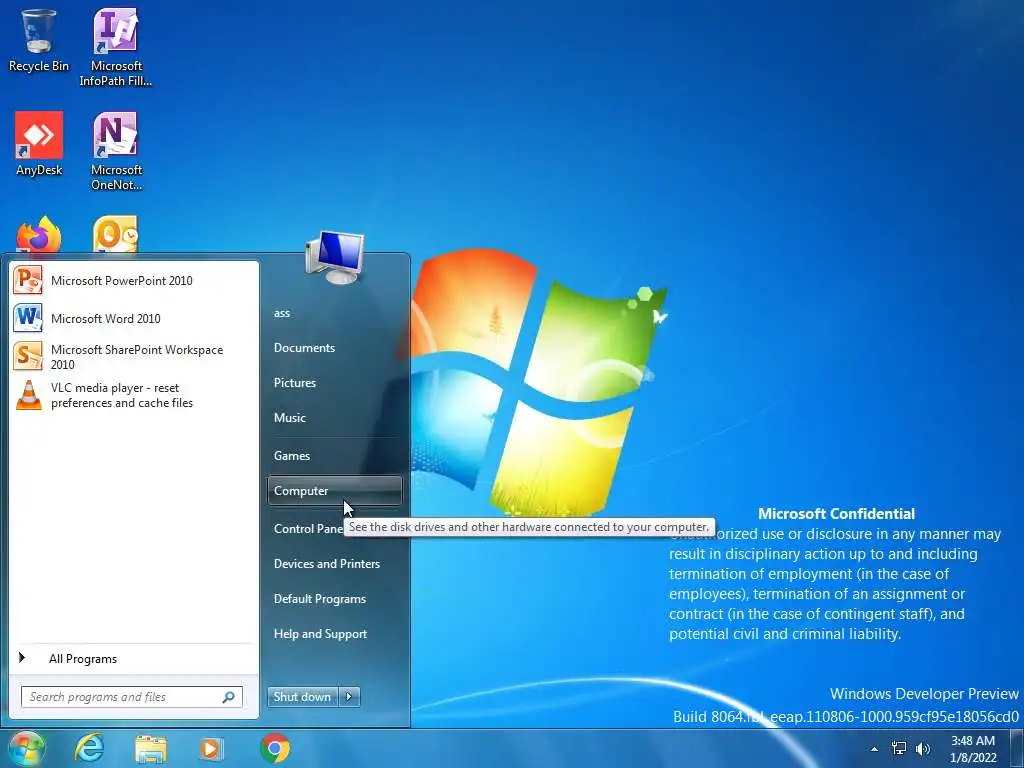This screenshot has height=768, width=1024.
Task: Open the Shut down options arrow
Action: 349,697
